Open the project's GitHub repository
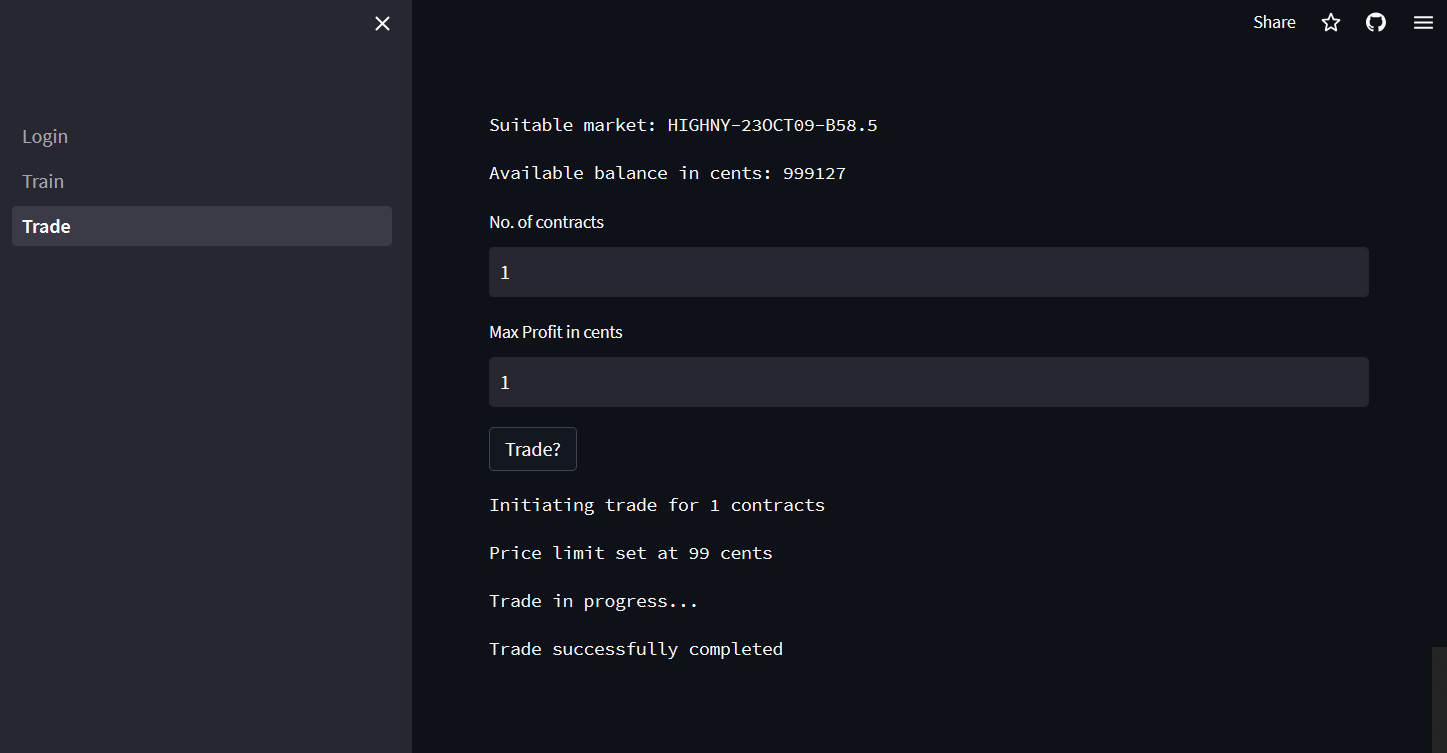1447x753 pixels. [1376, 22]
